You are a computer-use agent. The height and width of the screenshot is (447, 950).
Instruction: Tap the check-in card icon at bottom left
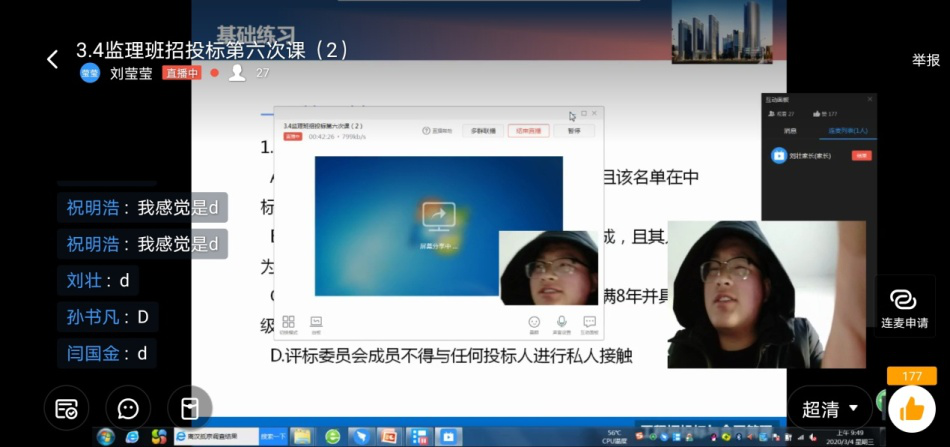pyautogui.click(x=67, y=408)
